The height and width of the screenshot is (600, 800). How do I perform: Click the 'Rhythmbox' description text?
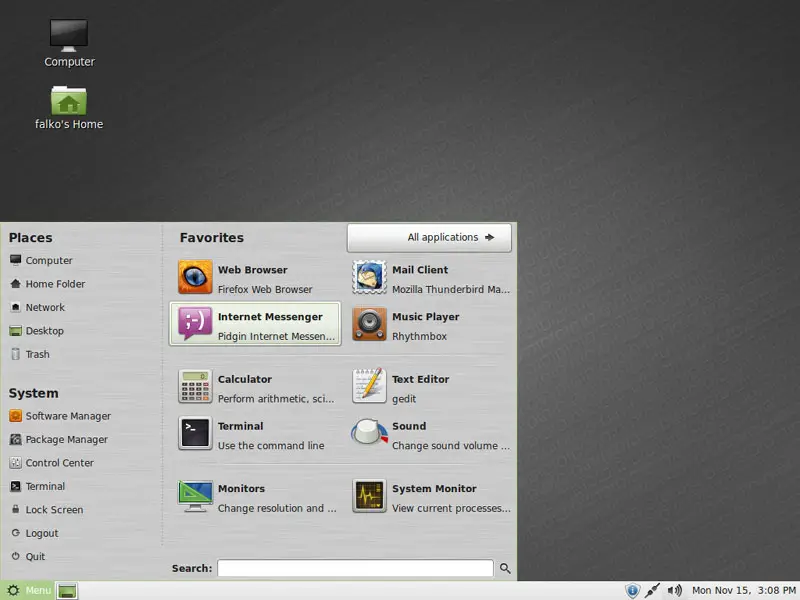coord(419,336)
